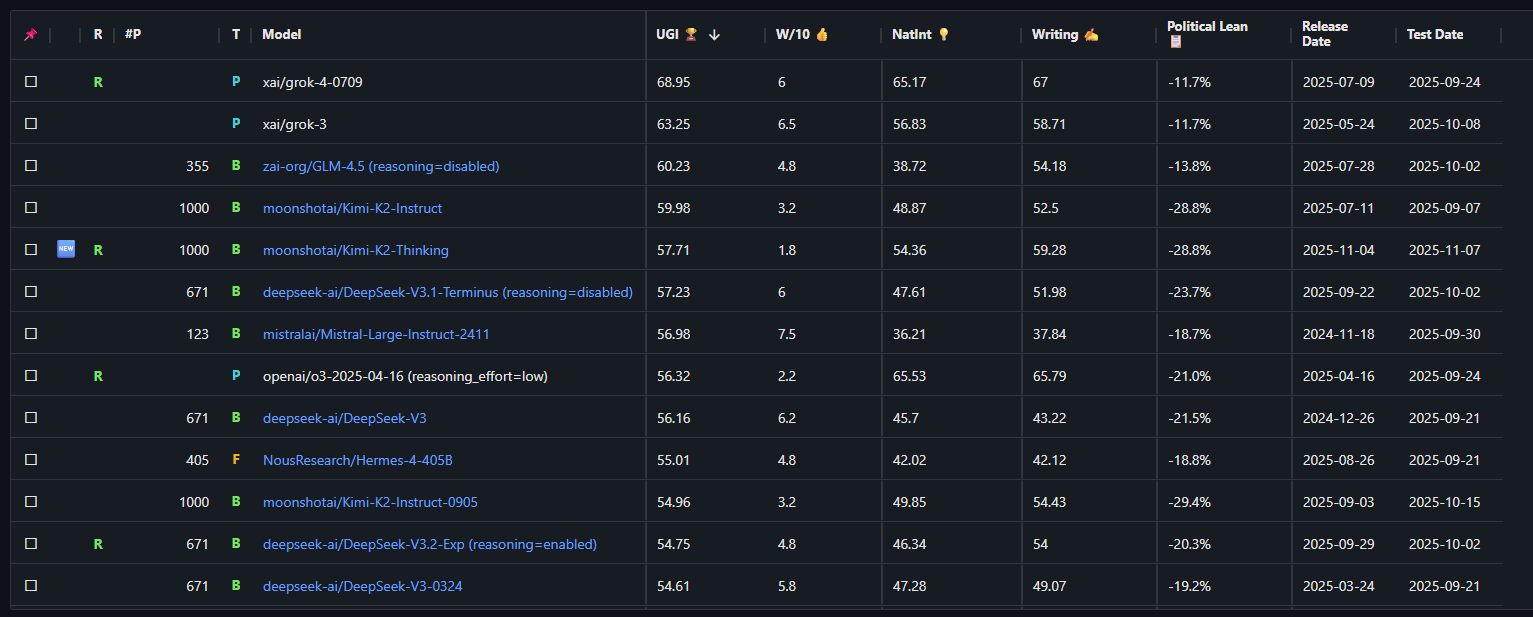Tick the Mistral-Large-Instruct-2411 checkbox

tap(31, 334)
